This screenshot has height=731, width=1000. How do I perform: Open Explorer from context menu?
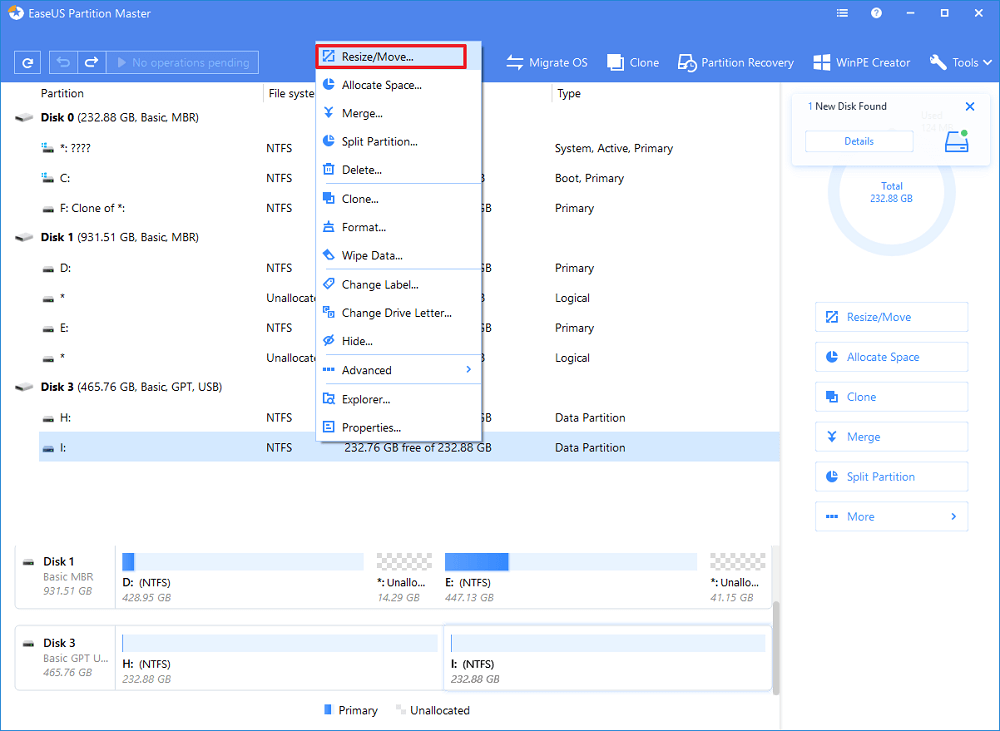pos(399,399)
